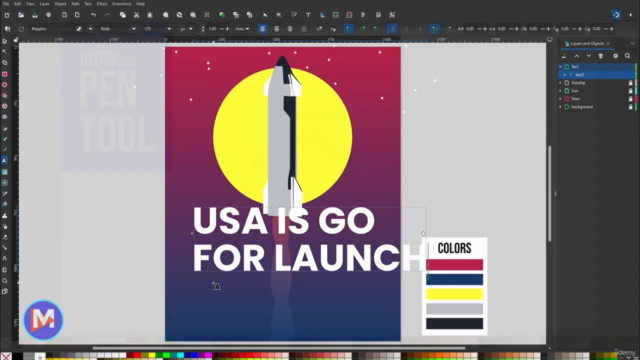This screenshot has height=360, width=640.
Task: Increase line spacing with plus button
Action: pyautogui.click(x=227, y=29)
